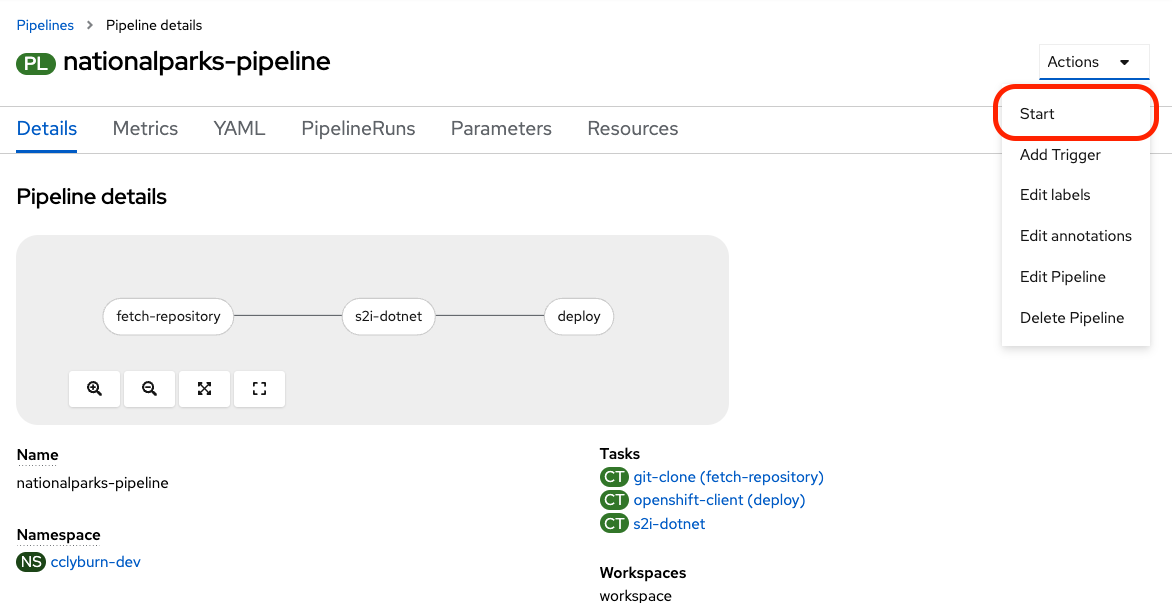
Task: Switch to the Details tab
Action: [46, 129]
